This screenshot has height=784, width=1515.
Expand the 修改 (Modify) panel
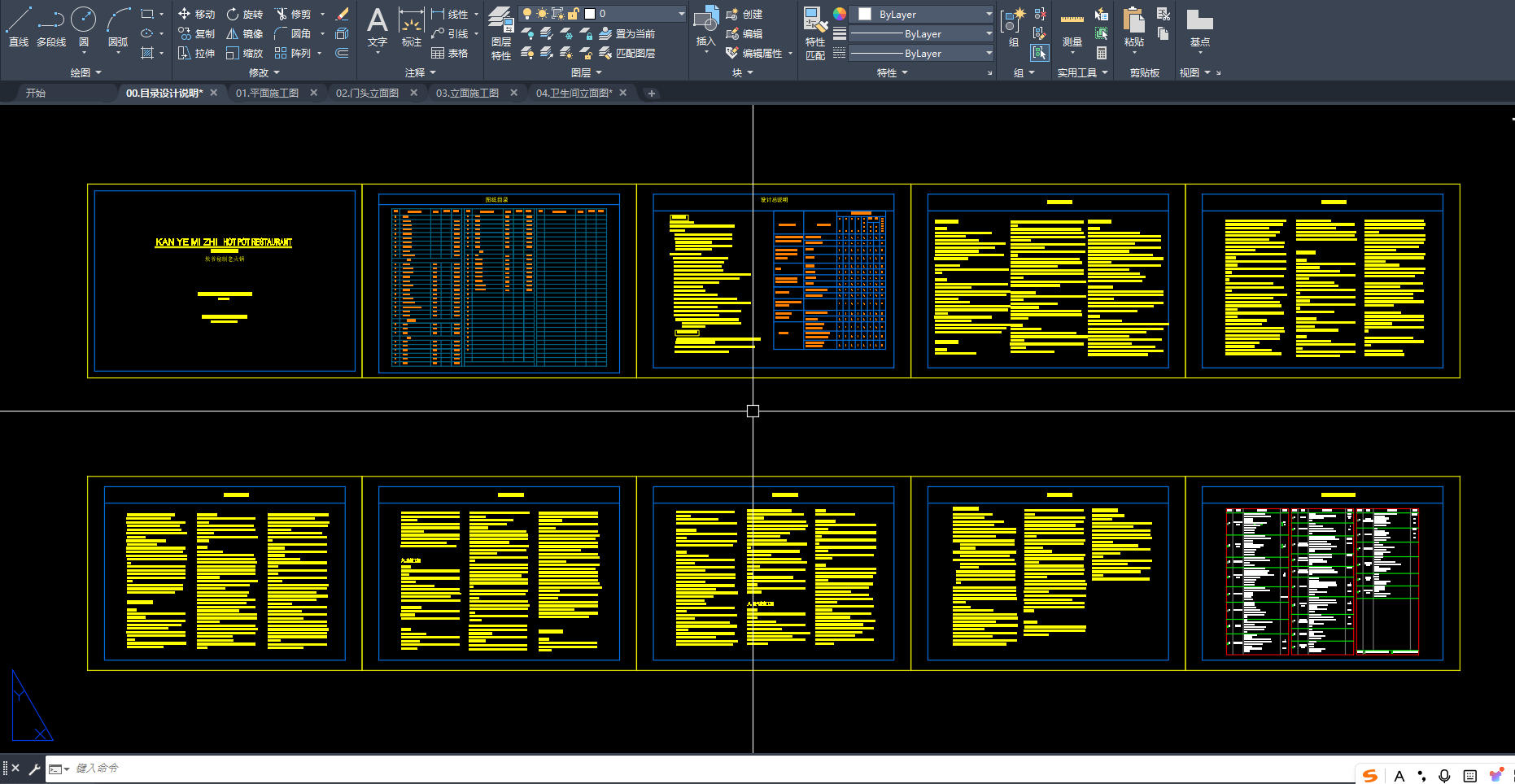click(x=264, y=72)
